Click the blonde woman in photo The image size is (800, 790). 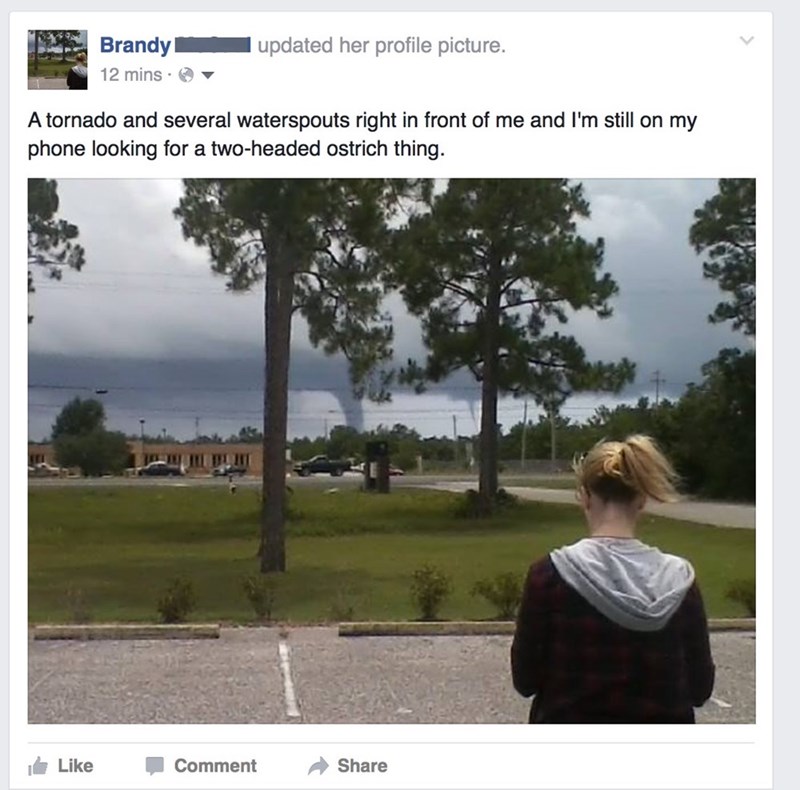tap(614, 579)
